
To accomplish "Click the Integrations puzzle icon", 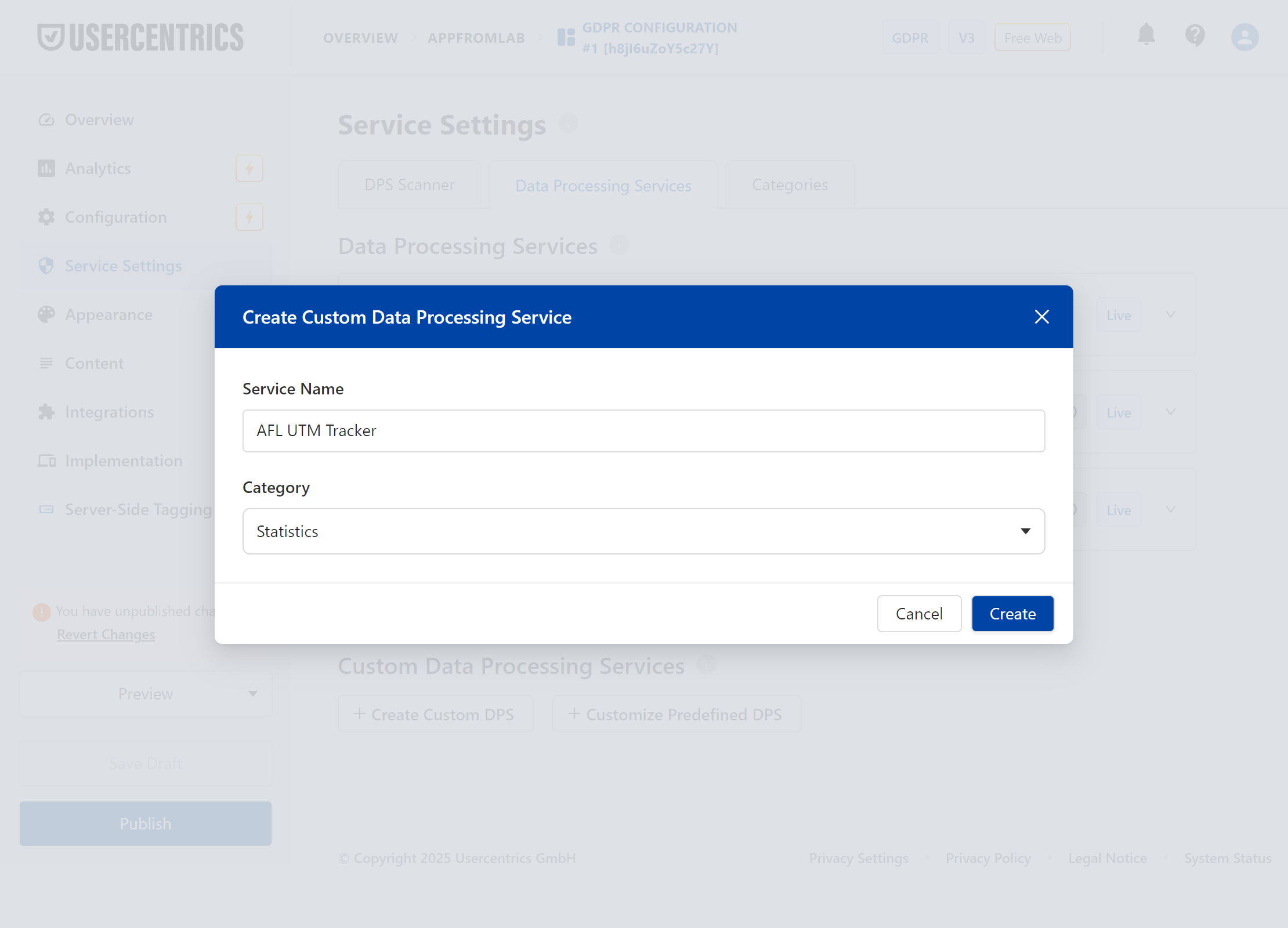I will (x=46, y=412).
